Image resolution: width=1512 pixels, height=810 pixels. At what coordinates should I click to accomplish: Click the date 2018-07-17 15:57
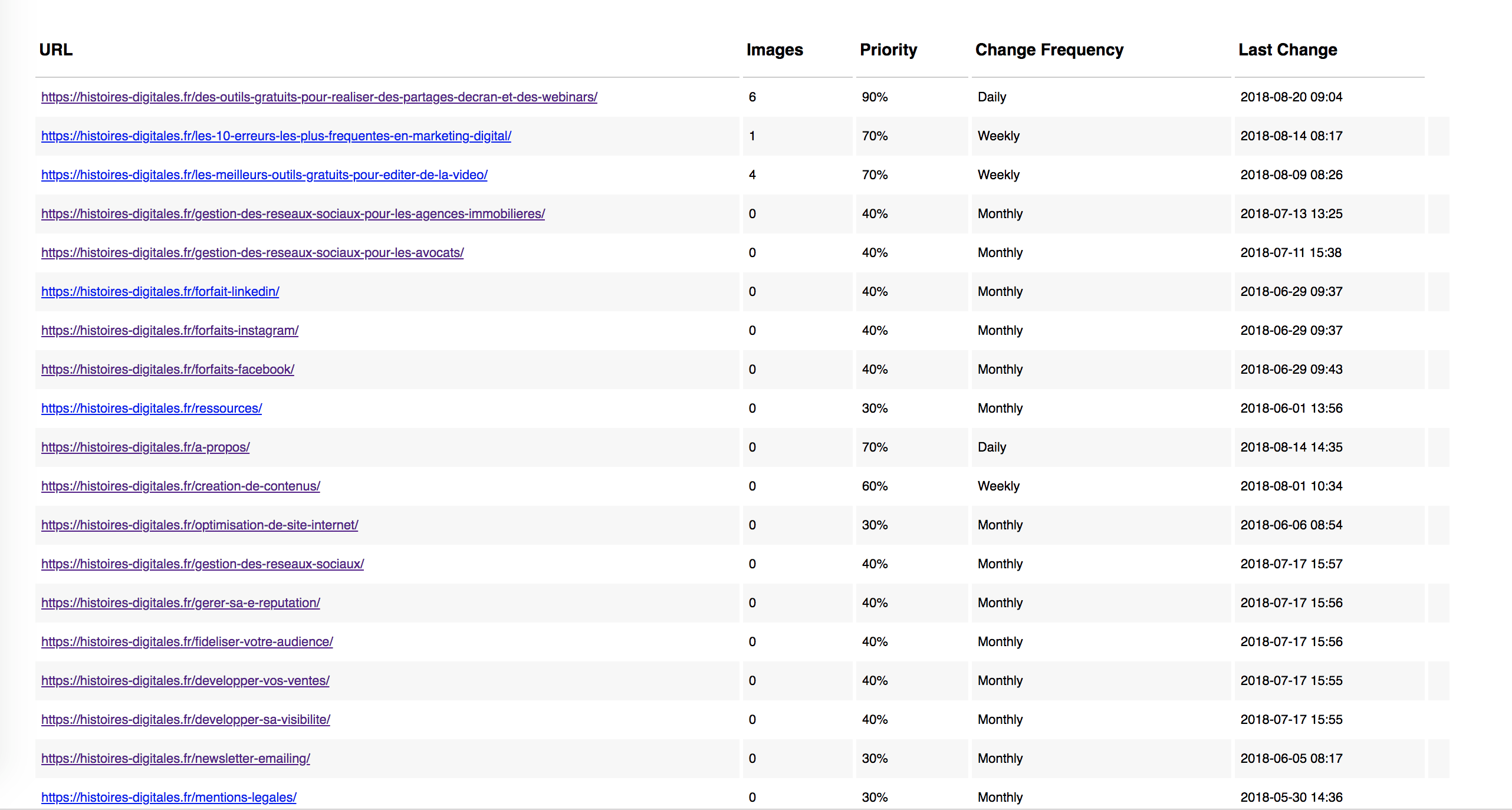[1291, 564]
